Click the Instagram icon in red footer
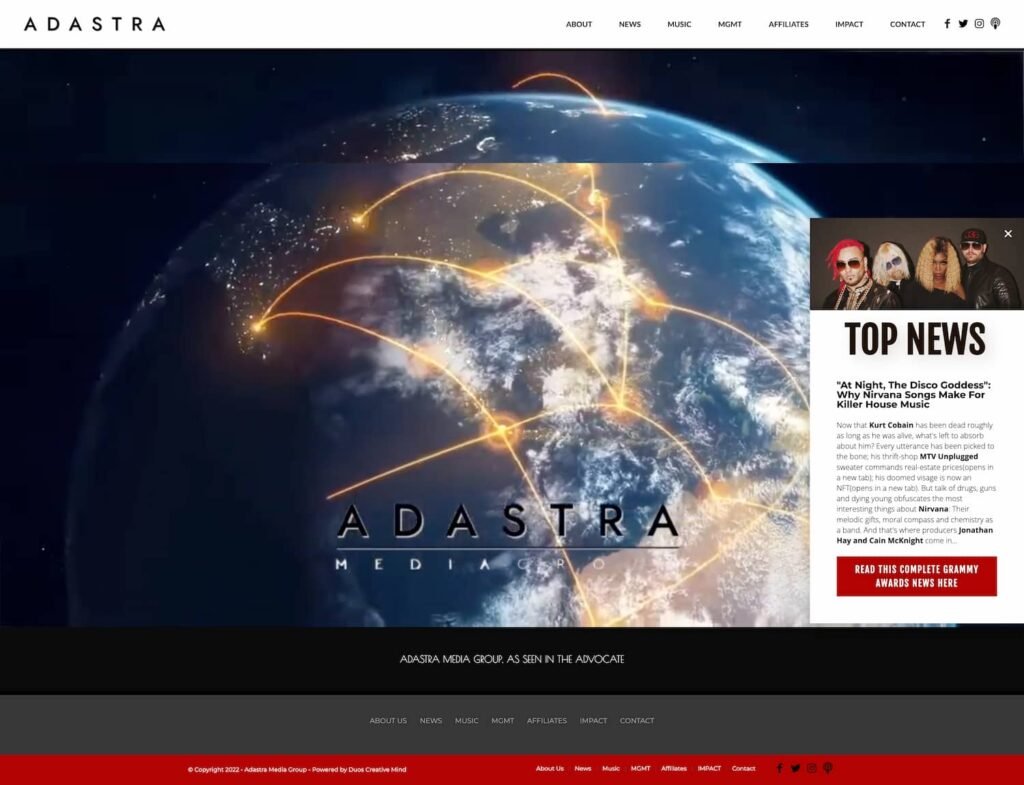The height and width of the screenshot is (785, 1024). [812, 769]
